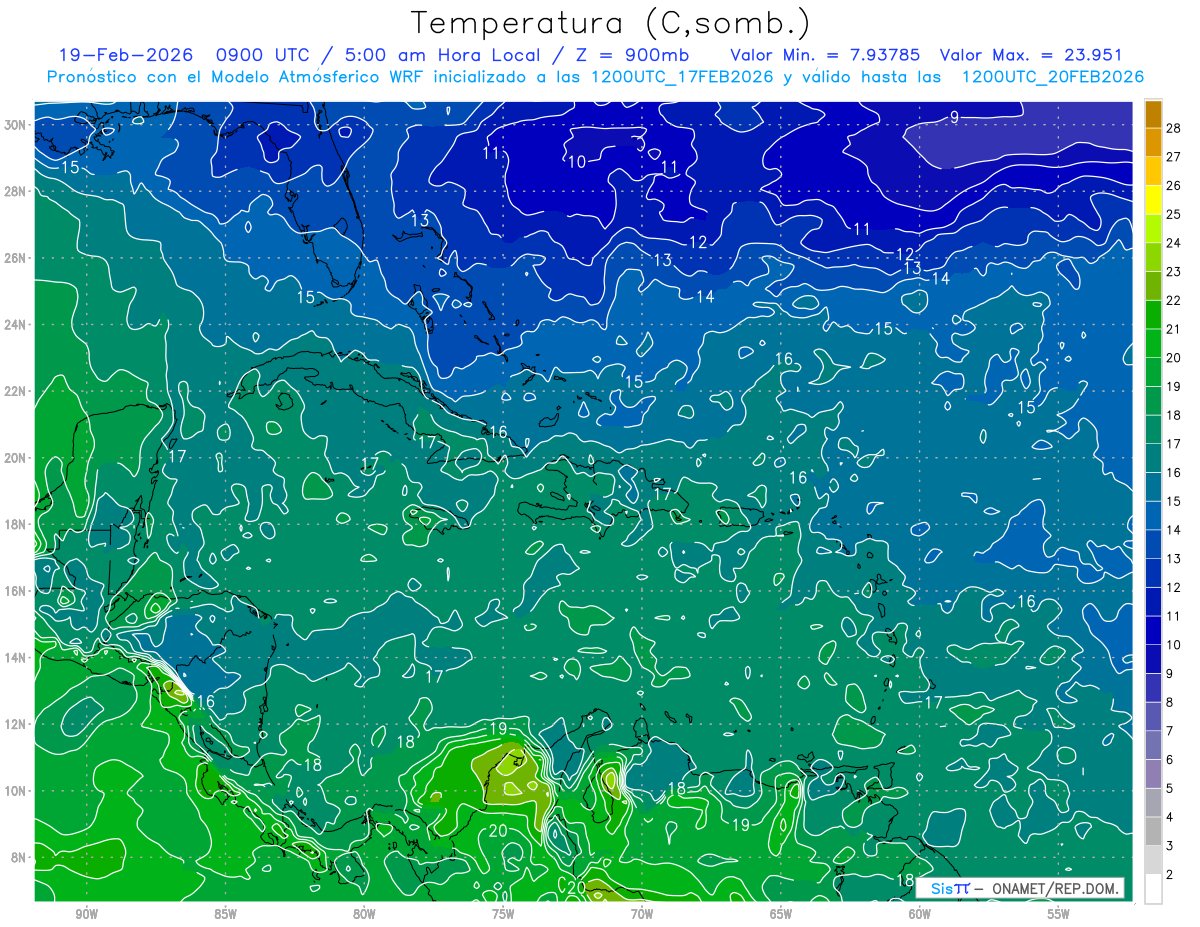Click the '9' contour label on map
This screenshot has height=927, width=1200.
[x=954, y=118]
